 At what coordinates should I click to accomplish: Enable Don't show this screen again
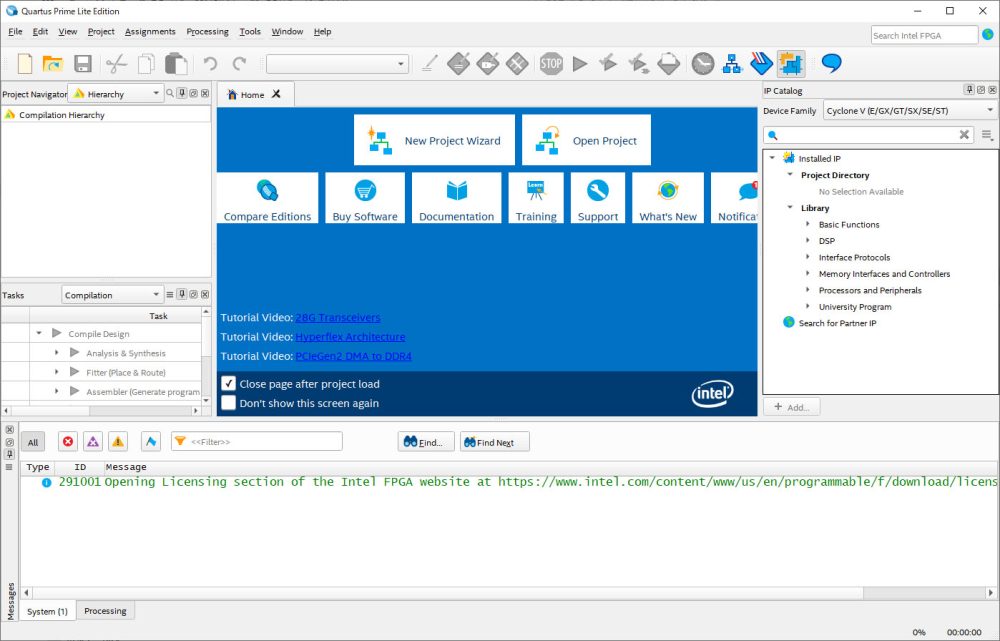click(229, 403)
